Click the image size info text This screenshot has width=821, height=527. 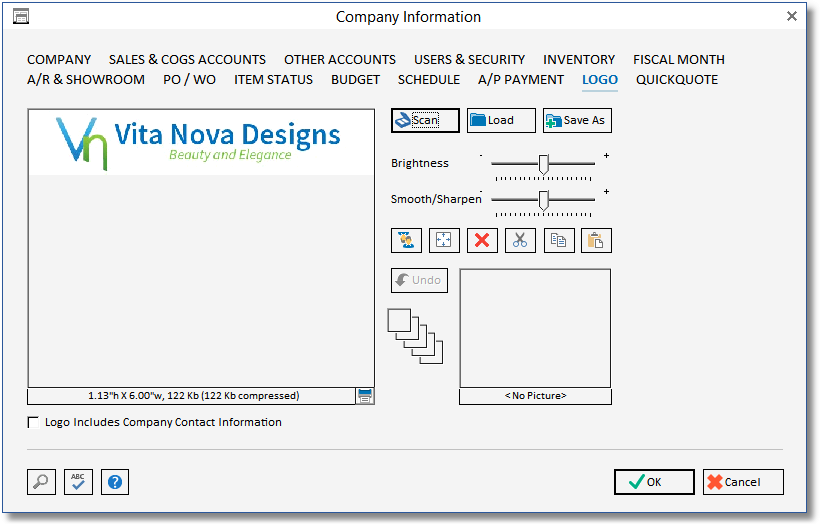[193, 396]
